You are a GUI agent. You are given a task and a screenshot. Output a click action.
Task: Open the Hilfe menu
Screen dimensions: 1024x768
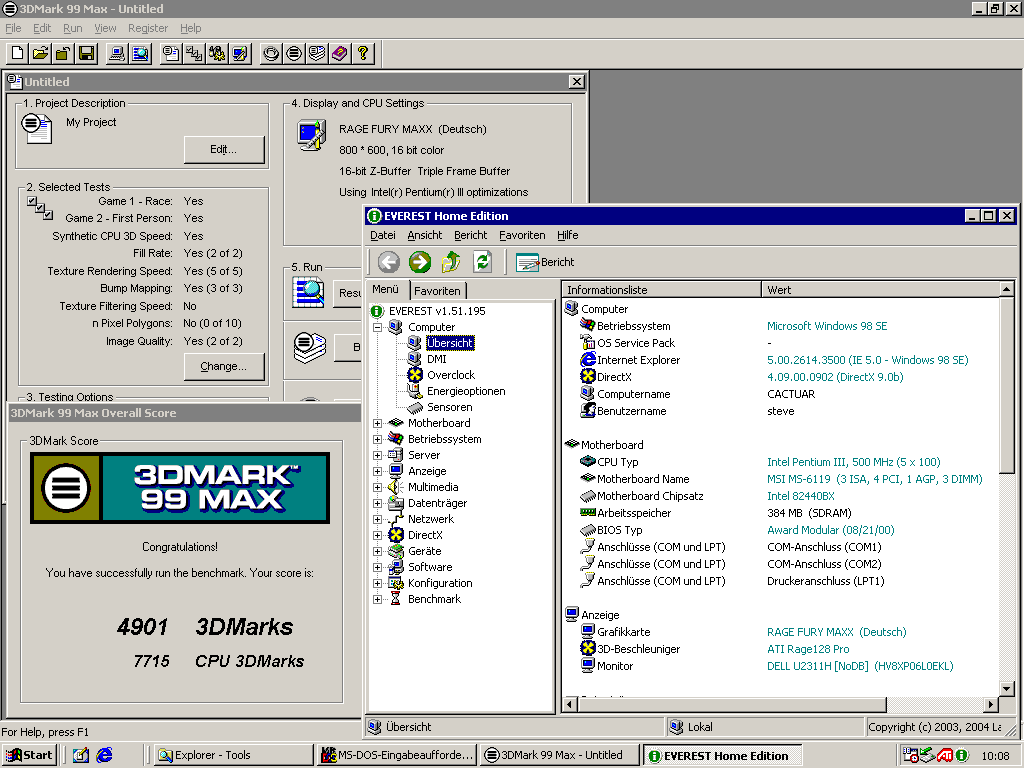(x=568, y=235)
